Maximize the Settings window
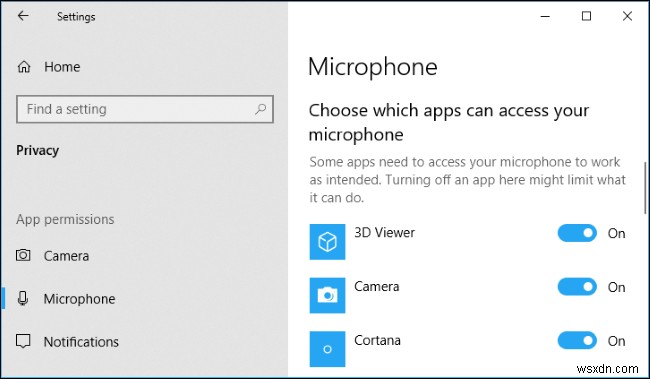 pos(586,16)
